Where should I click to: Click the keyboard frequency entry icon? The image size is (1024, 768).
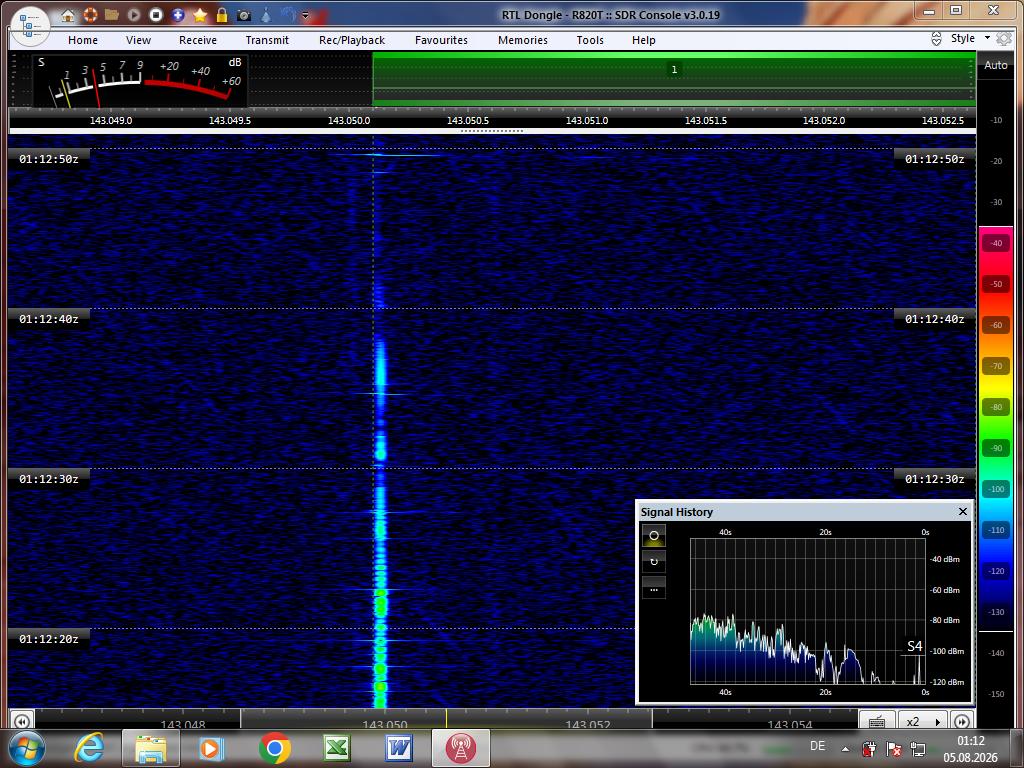click(877, 722)
